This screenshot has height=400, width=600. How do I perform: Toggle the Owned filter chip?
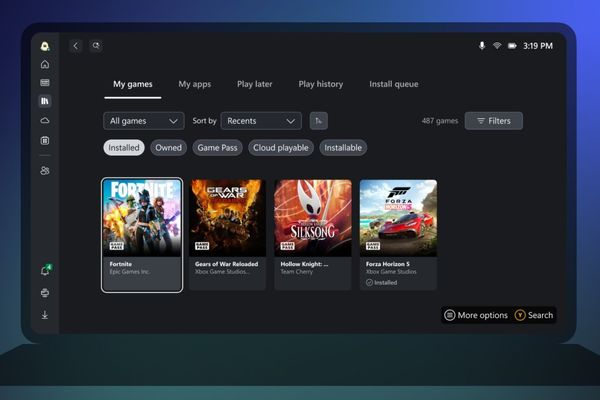(168, 148)
